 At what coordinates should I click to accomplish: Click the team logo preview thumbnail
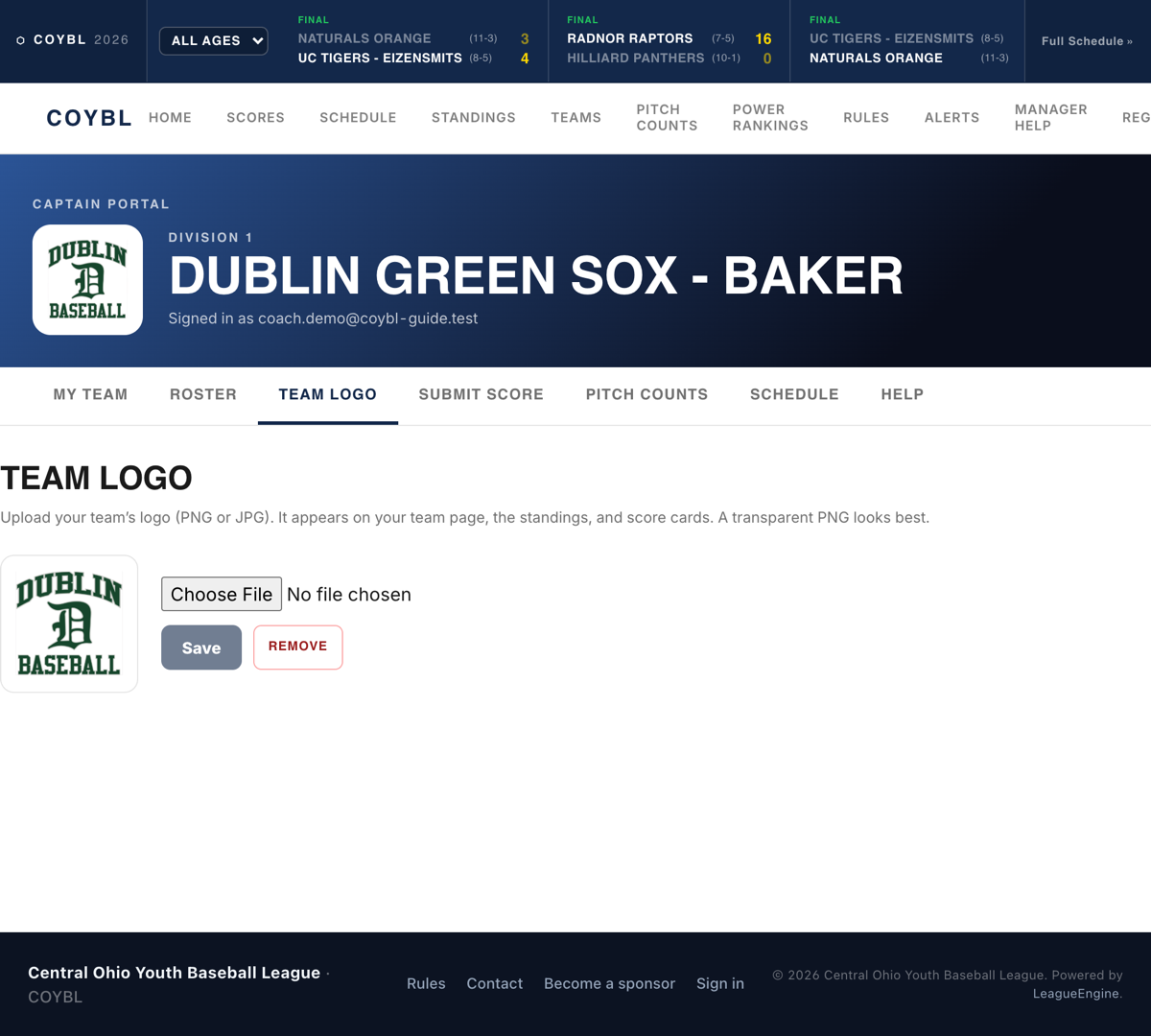(69, 624)
